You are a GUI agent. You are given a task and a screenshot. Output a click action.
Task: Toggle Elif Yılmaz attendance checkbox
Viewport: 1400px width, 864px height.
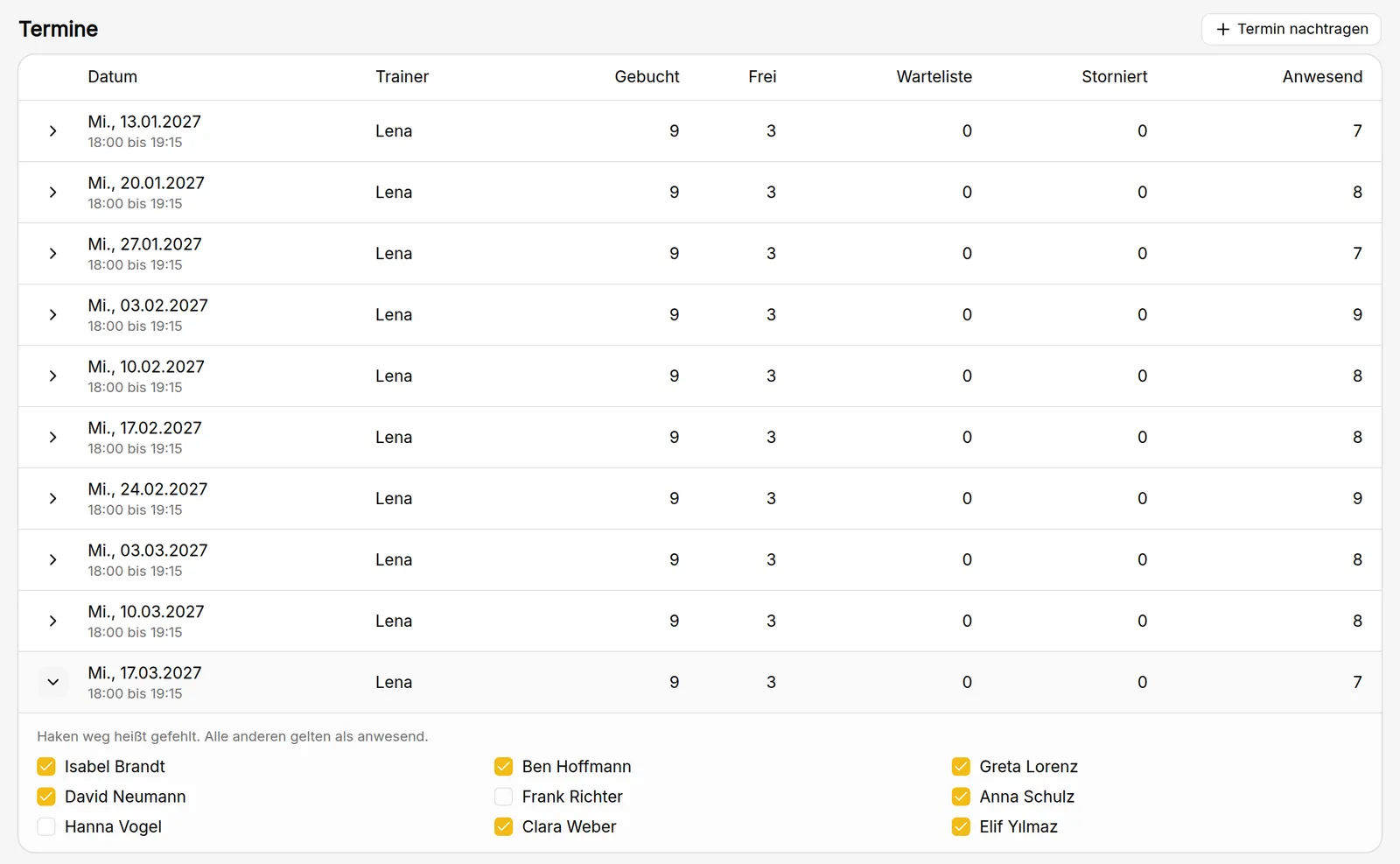[961, 826]
